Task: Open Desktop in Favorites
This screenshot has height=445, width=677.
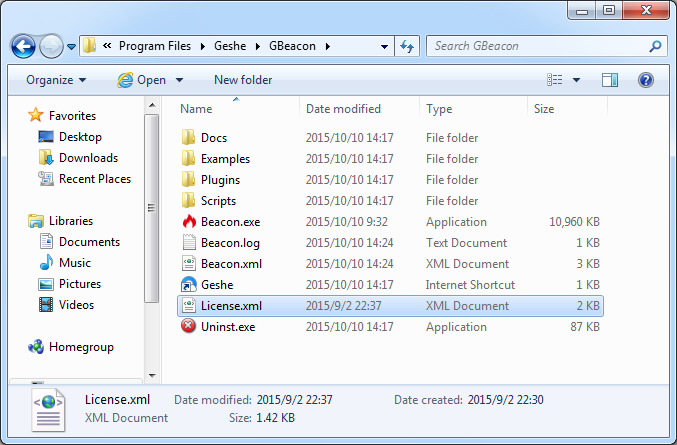Action: tap(80, 137)
